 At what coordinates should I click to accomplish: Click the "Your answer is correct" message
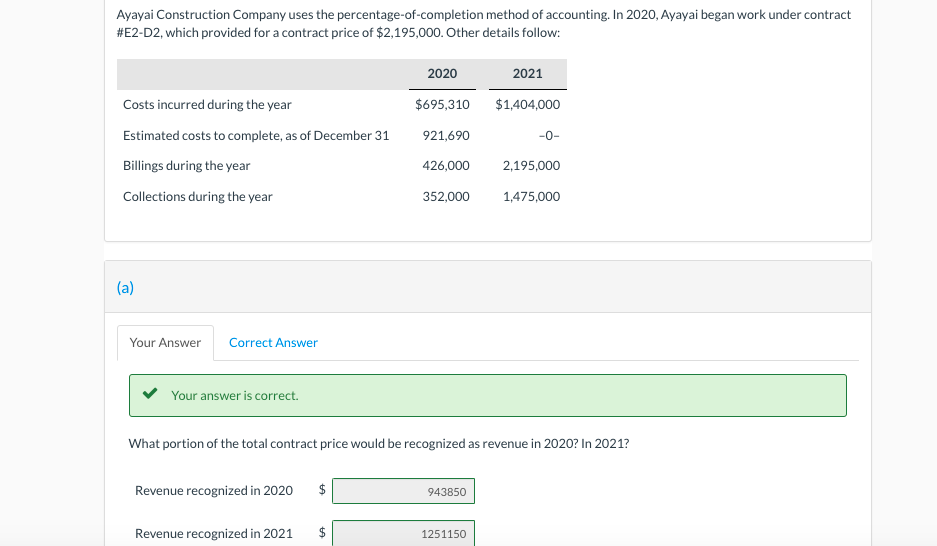tap(234, 396)
